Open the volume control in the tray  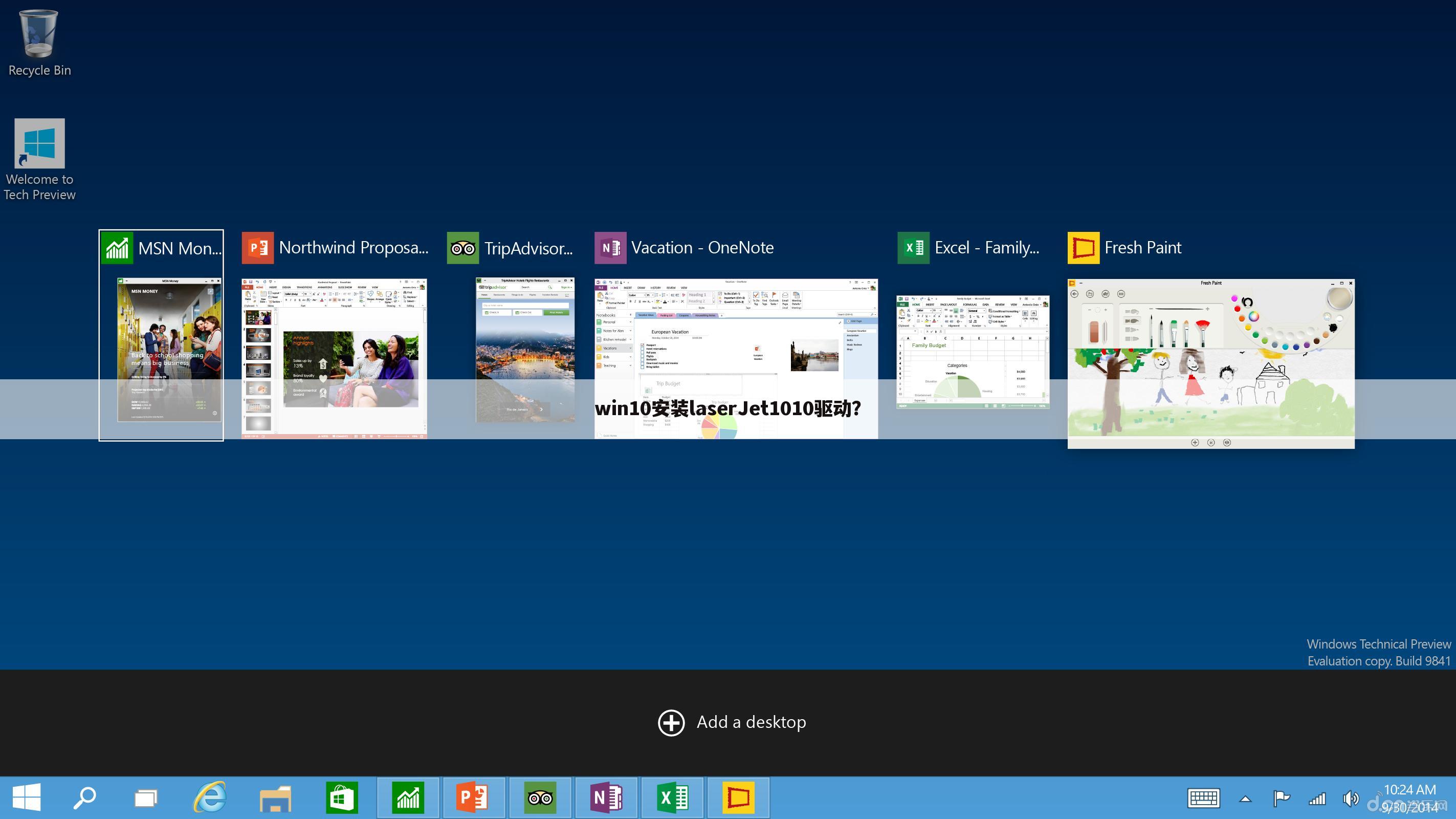pos(1350,798)
